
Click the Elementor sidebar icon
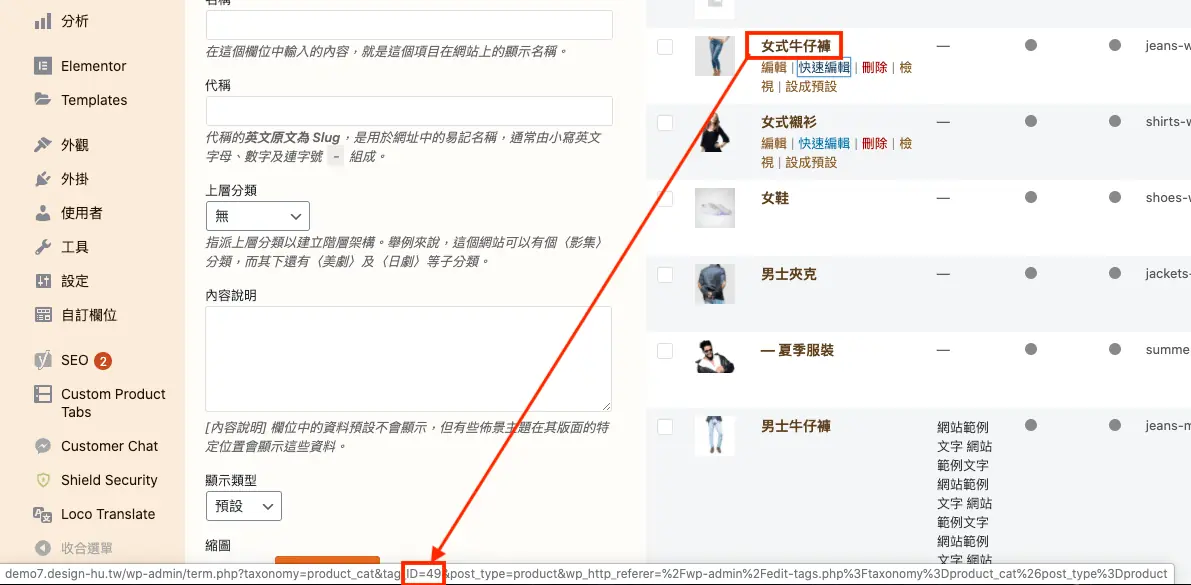coord(43,66)
